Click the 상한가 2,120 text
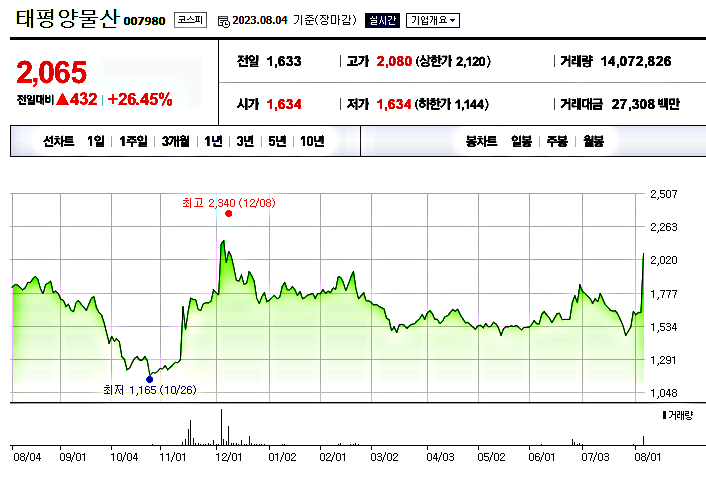This screenshot has width=706, height=480. click(x=453, y=61)
